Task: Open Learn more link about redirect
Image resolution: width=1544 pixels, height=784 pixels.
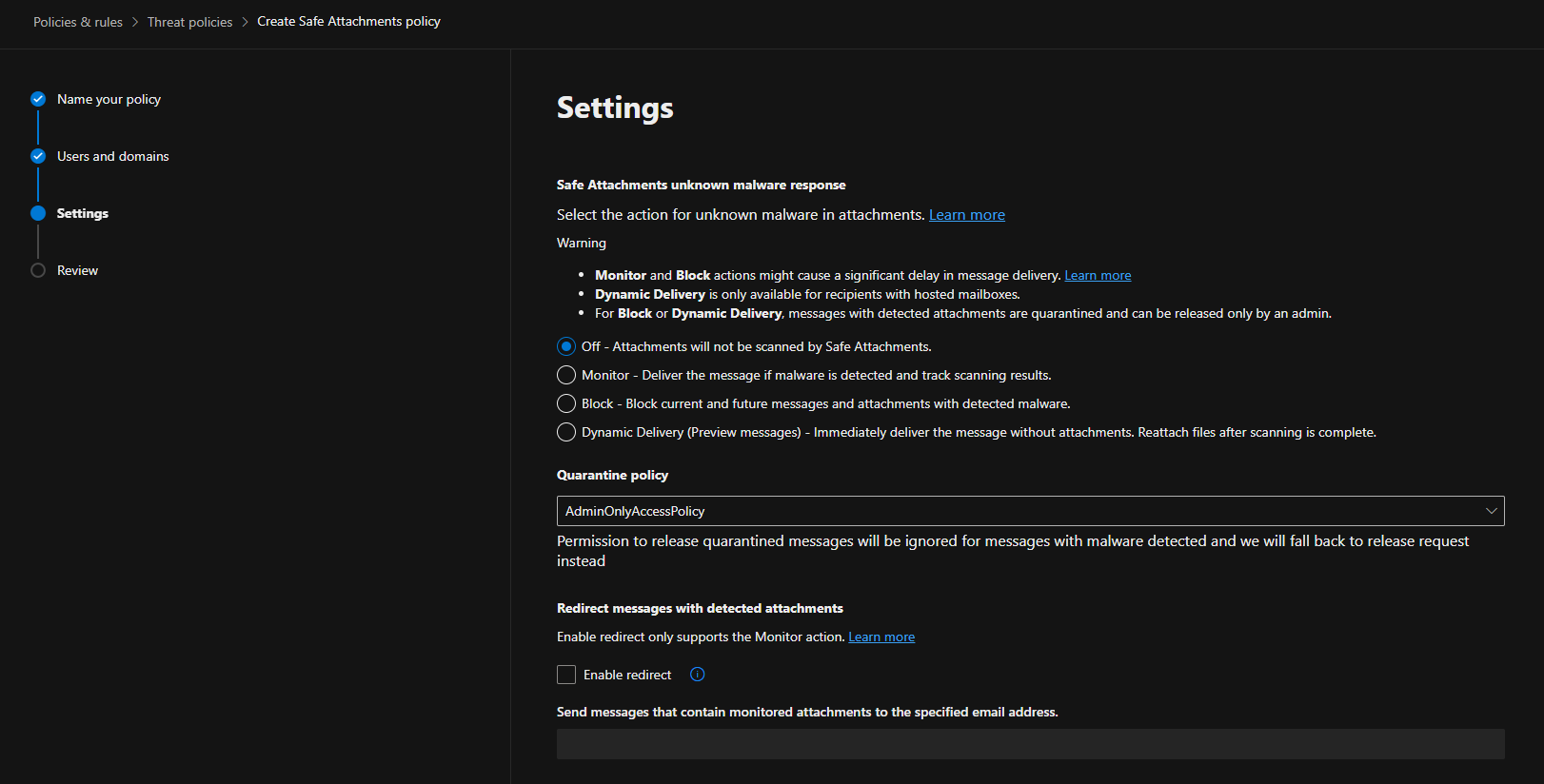Action: coord(881,637)
